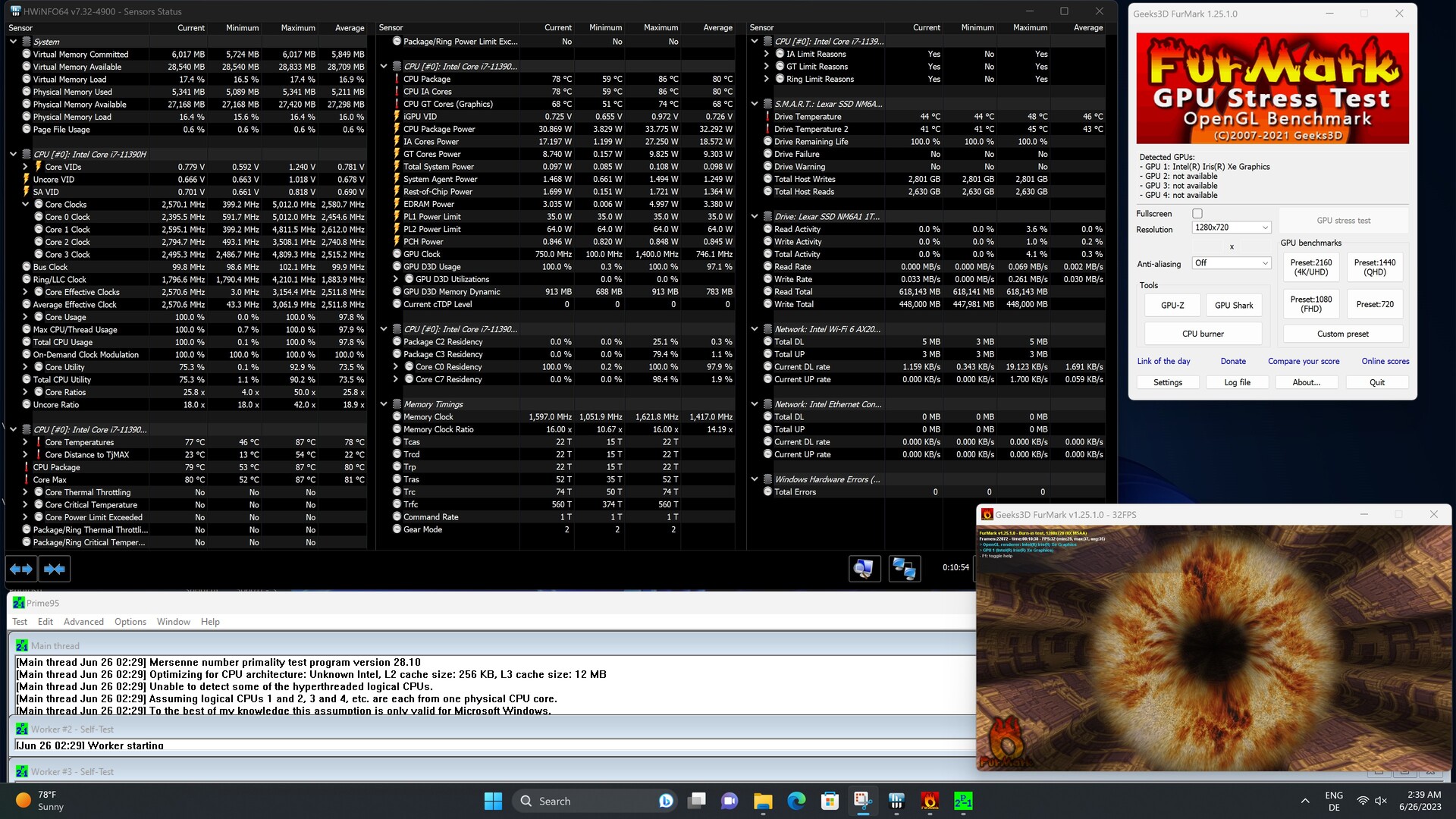
Task: Click the FurMark flame icon in taskbar
Action: pyautogui.click(x=930, y=801)
